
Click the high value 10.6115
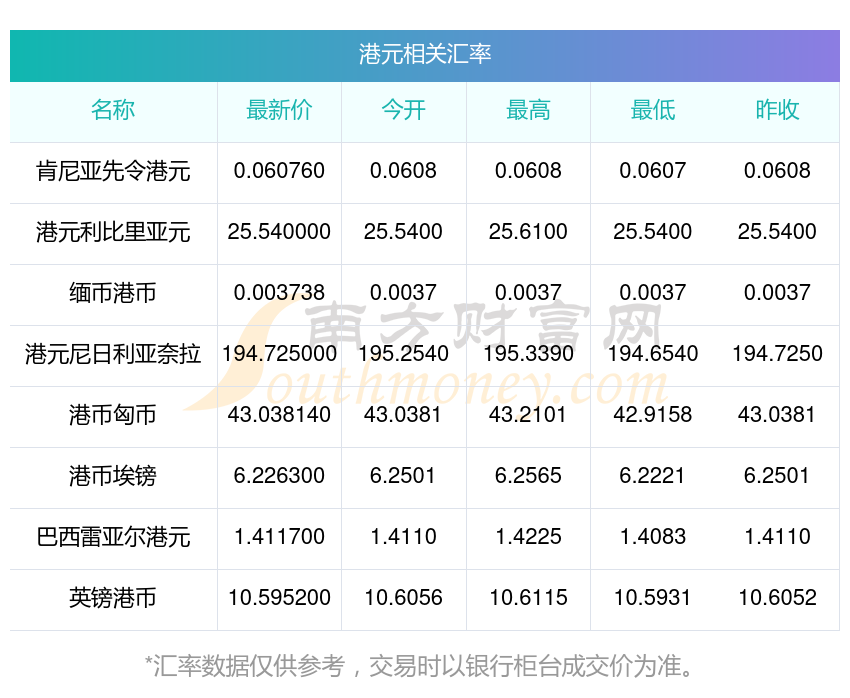point(528,597)
